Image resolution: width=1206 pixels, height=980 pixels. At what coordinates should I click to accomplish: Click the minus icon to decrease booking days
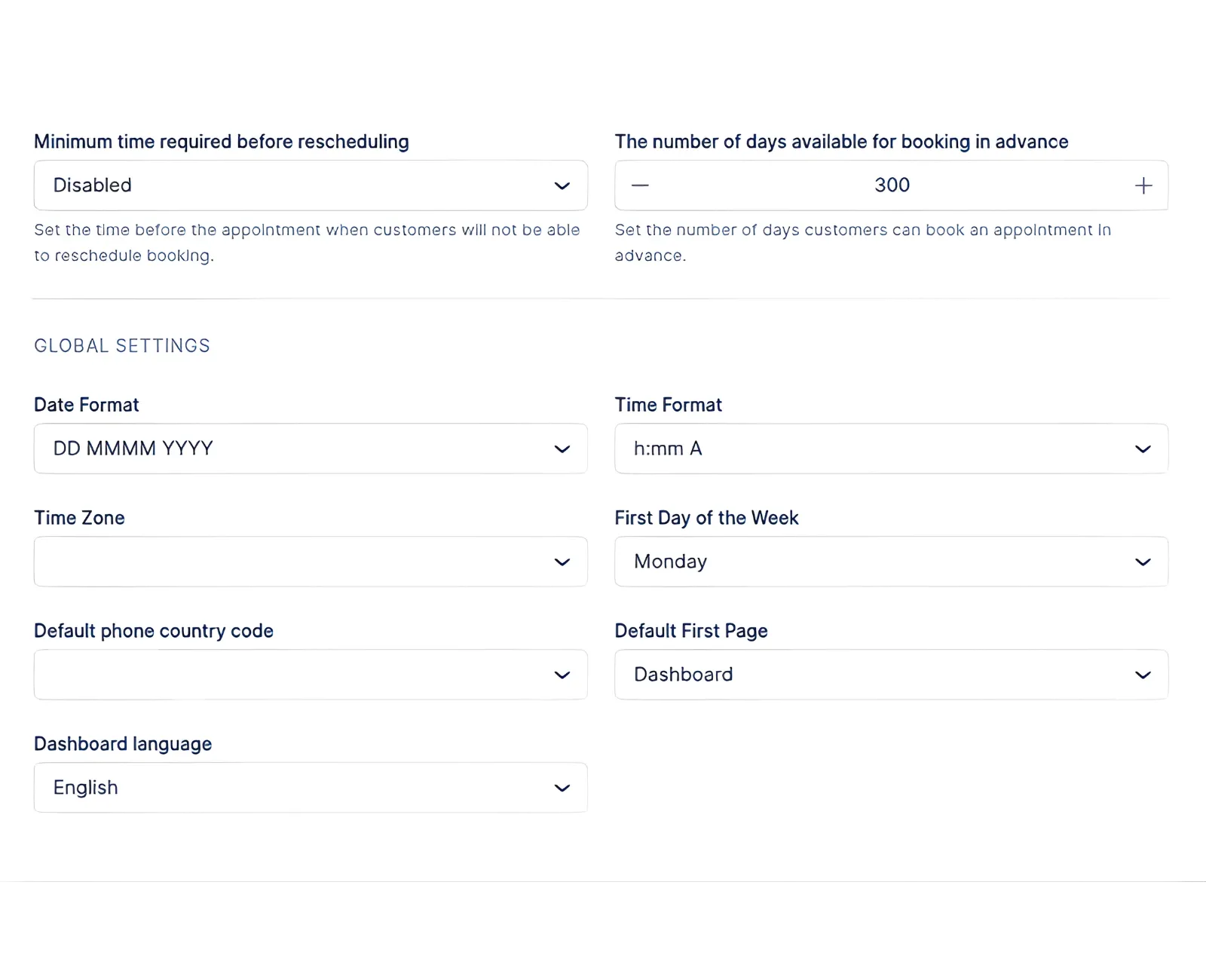click(x=639, y=185)
